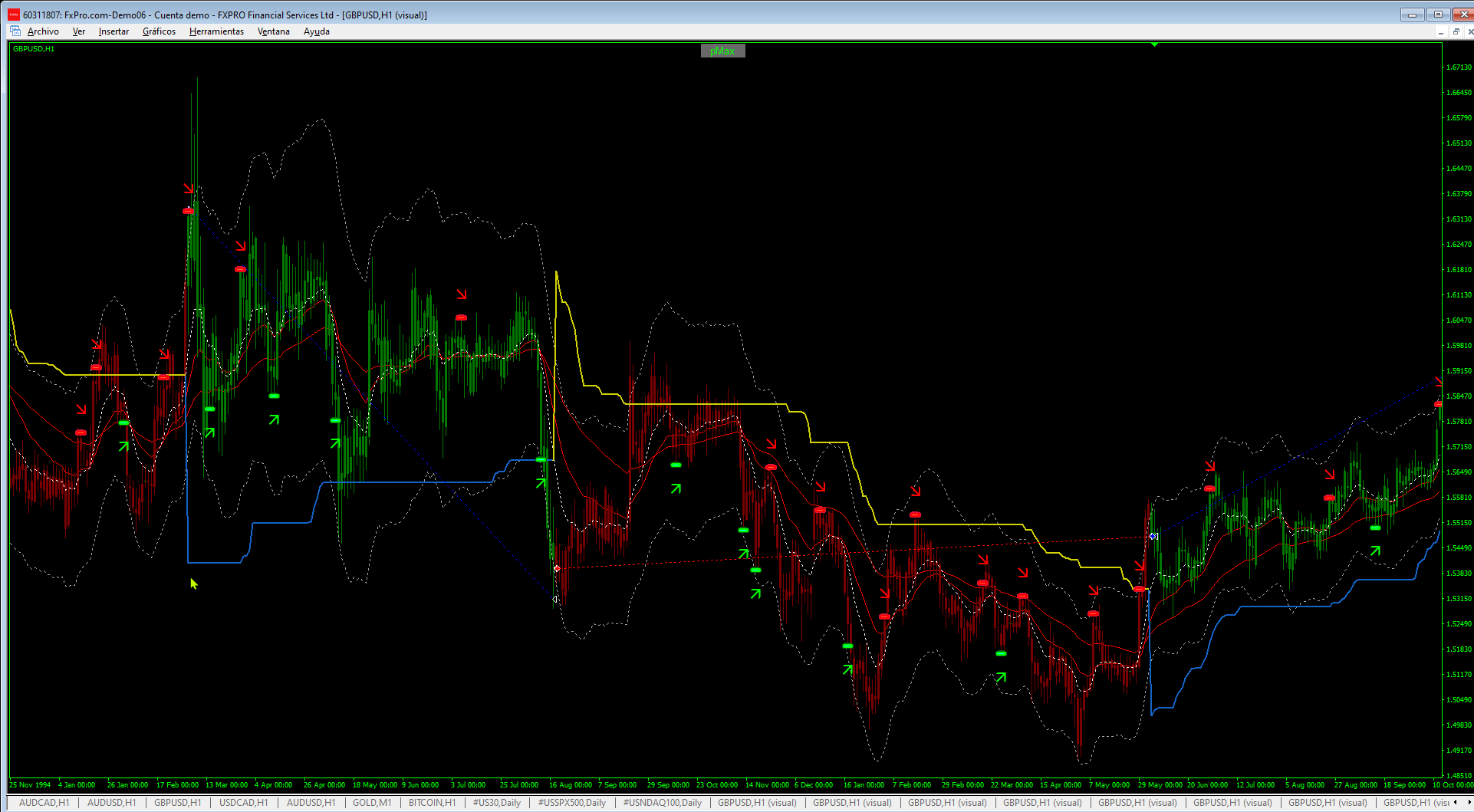Viewport: 1474px width, 812px height.
Task: Click the green chart shift triangle marker
Action: click(x=1154, y=44)
